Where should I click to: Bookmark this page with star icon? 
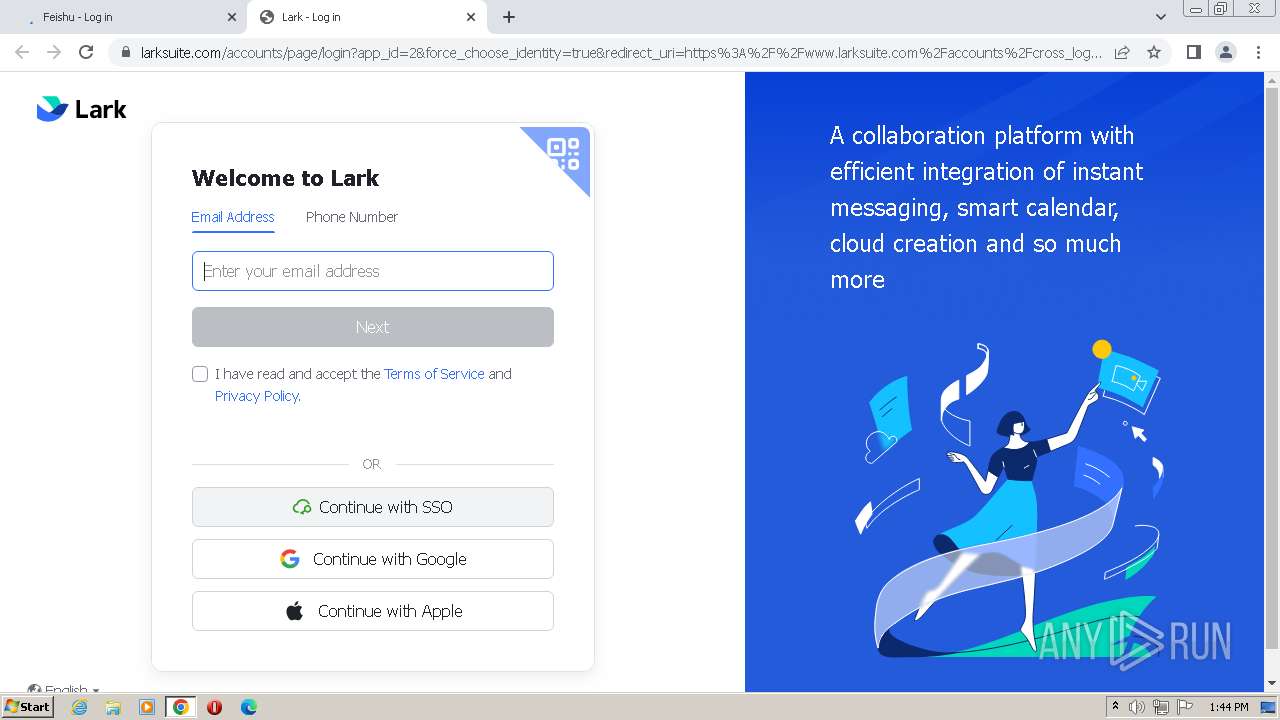[1154, 52]
